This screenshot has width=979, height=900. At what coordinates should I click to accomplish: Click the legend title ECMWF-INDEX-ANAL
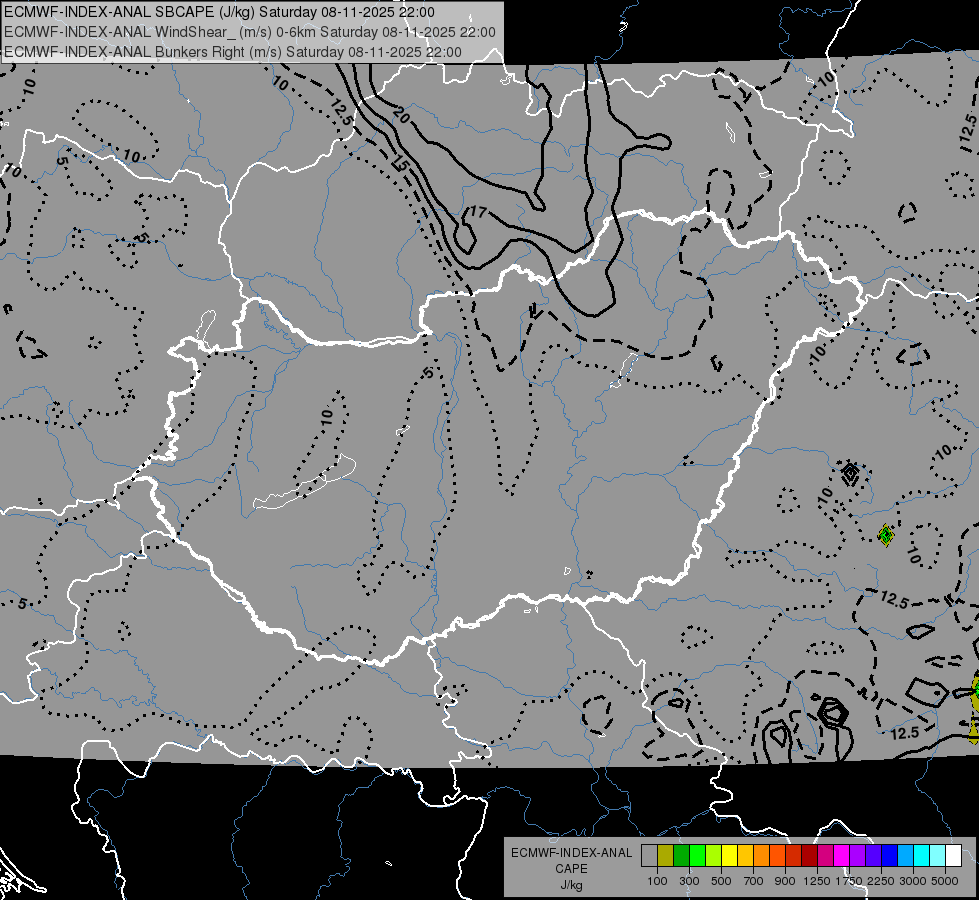pyautogui.click(x=571, y=853)
